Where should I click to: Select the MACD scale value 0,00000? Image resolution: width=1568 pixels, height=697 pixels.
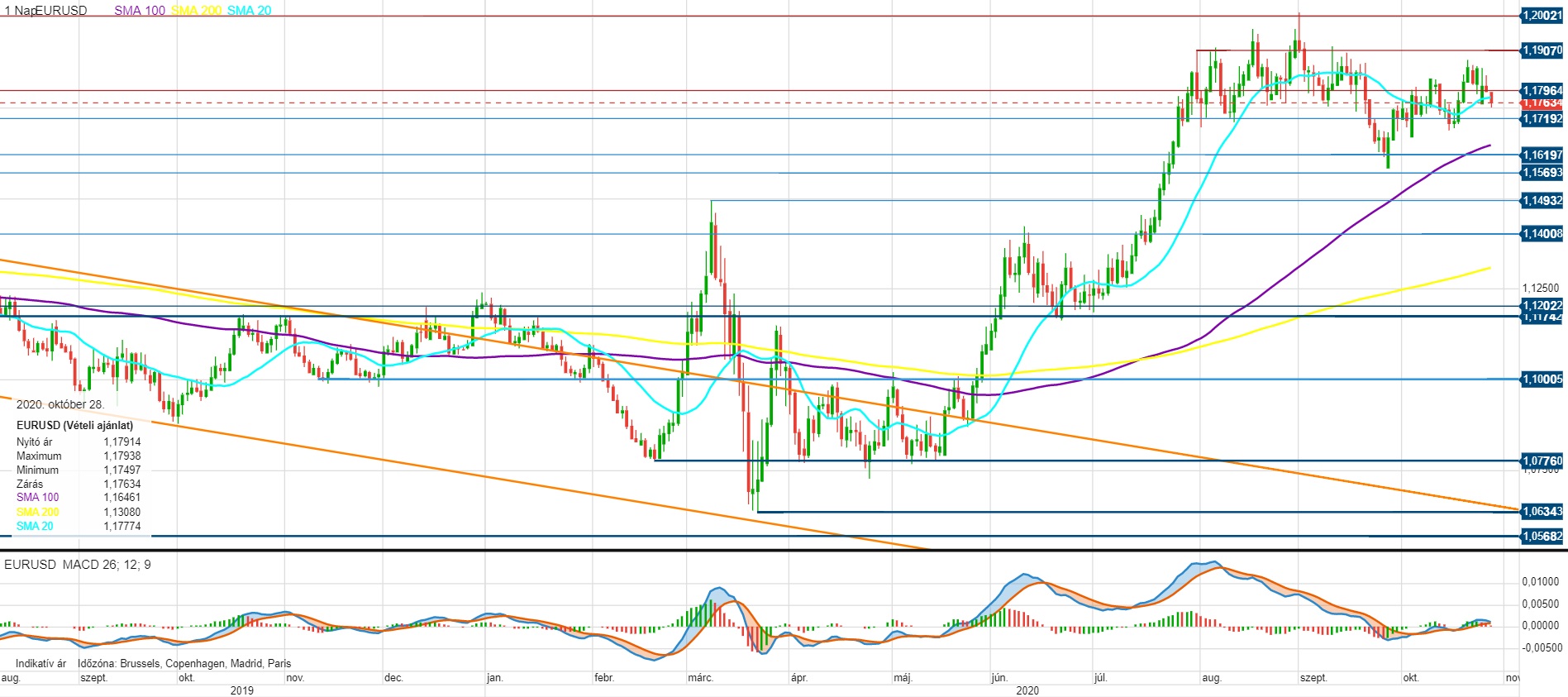1541,626
